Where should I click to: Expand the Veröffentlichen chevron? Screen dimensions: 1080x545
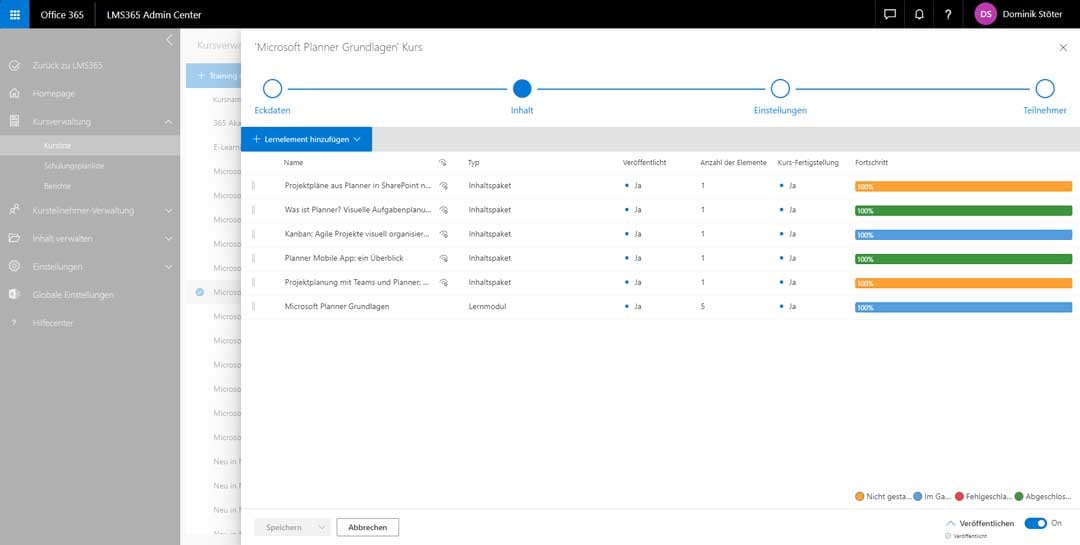click(x=951, y=524)
